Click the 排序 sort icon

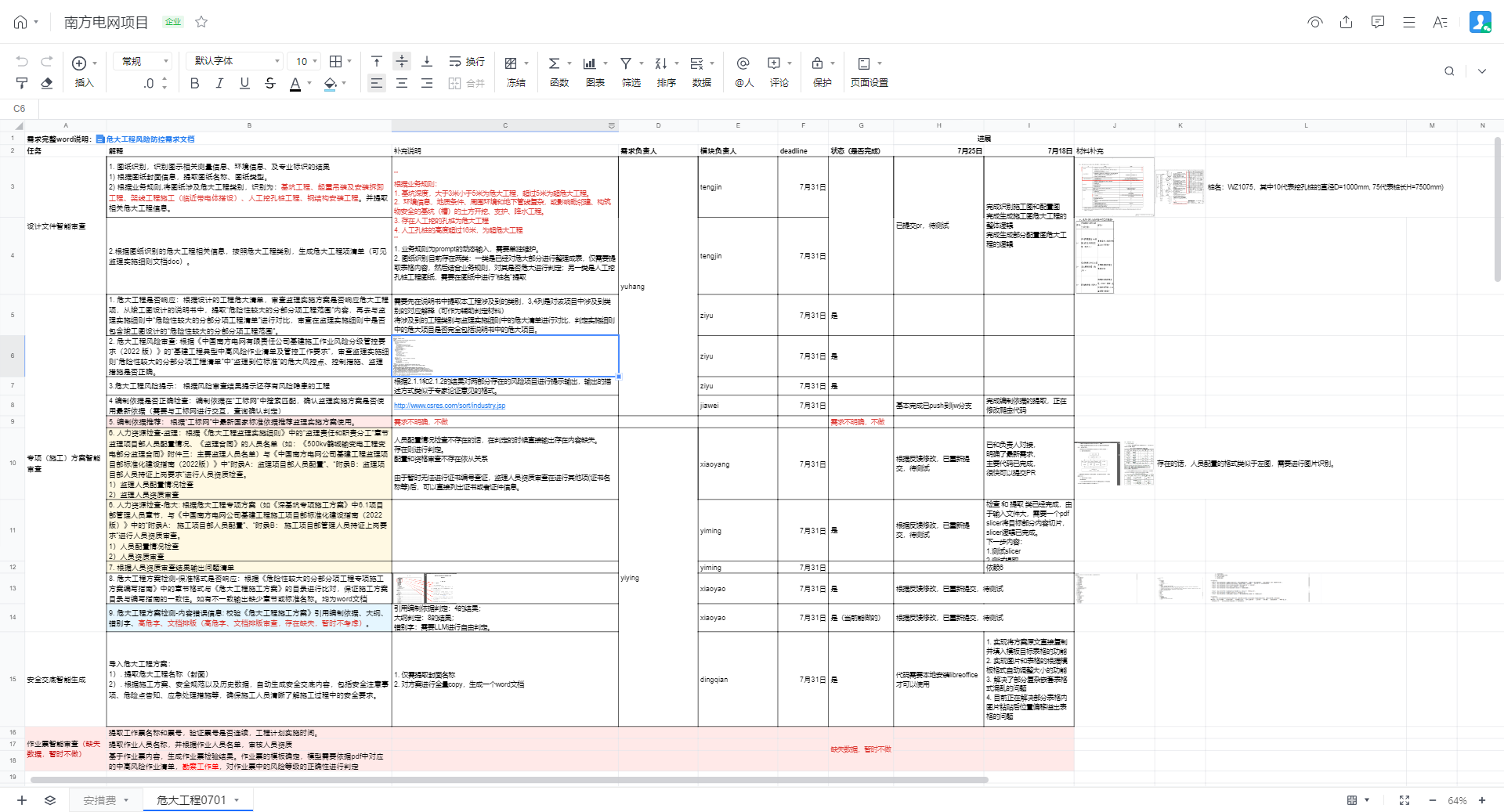(661, 63)
